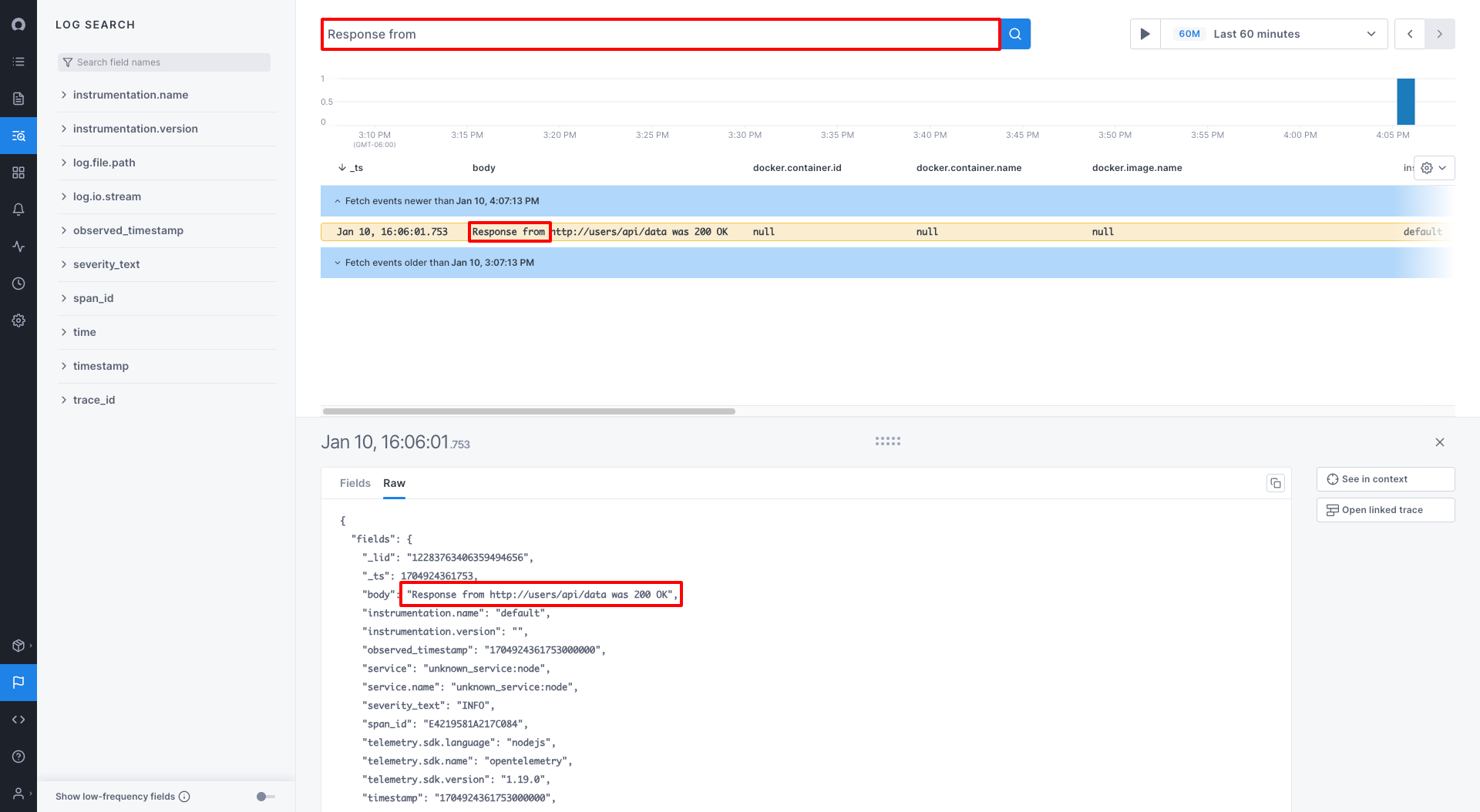Open the monitoring pulse icon
Image resolution: width=1480 pixels, height=812 pixels.
pos(18,246)
